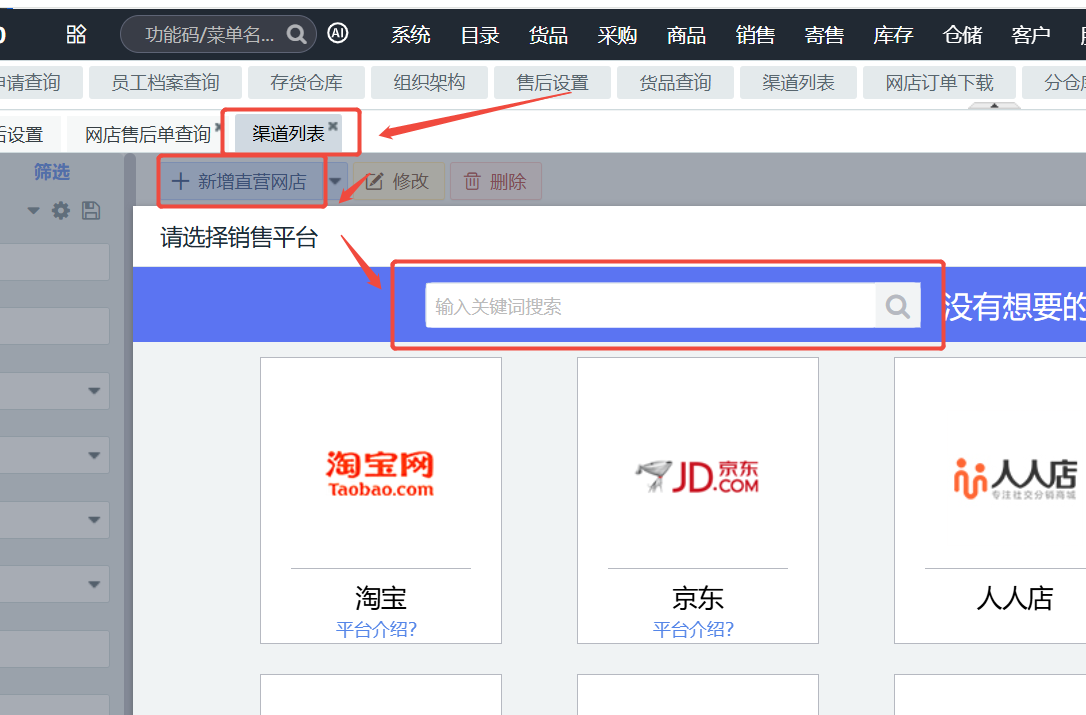
Task: Open the 目录 menu
Action: coord(479,35)
